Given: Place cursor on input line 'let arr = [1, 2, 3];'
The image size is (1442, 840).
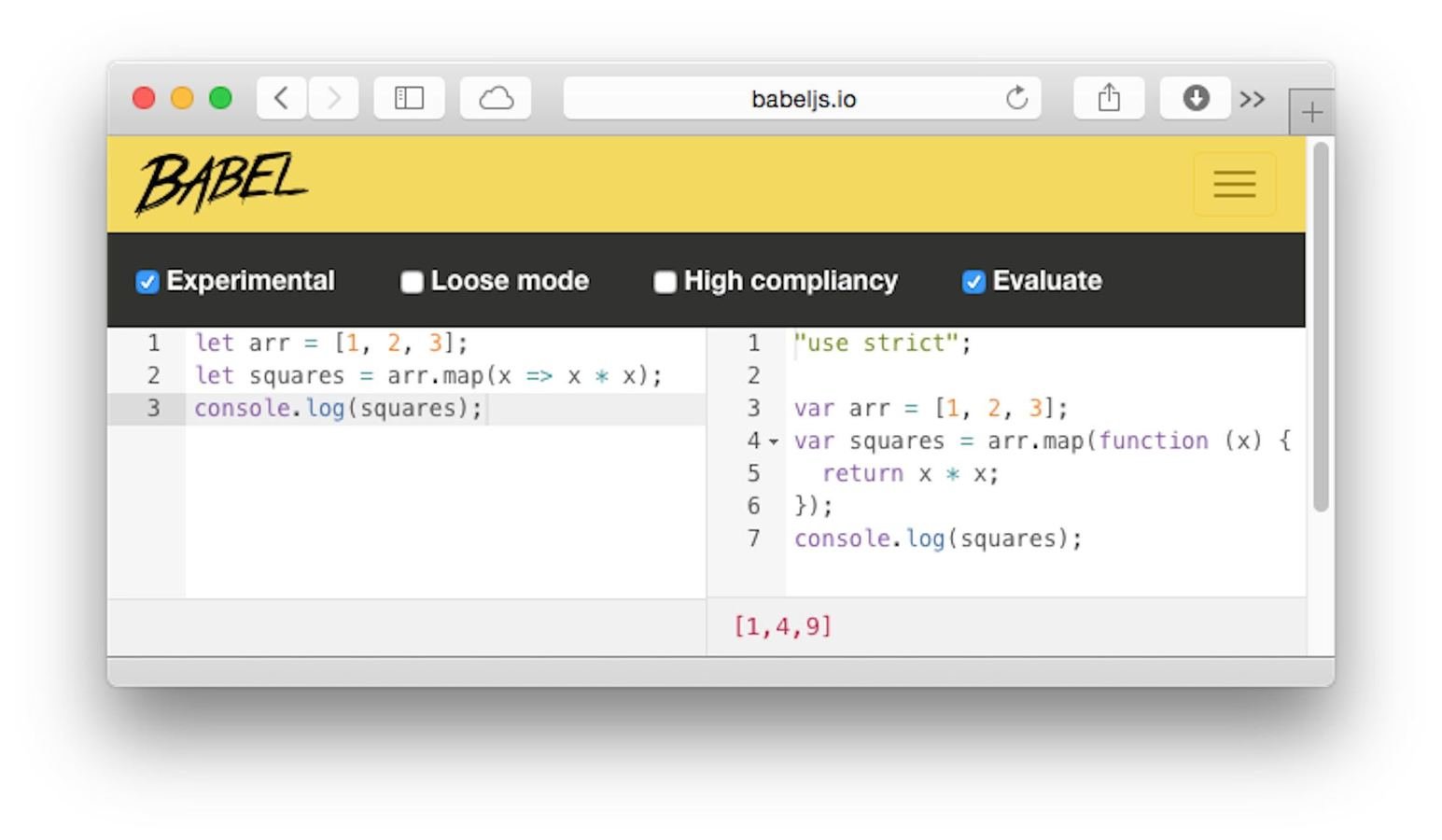Looking at the screenshot, I should point(331,343).
